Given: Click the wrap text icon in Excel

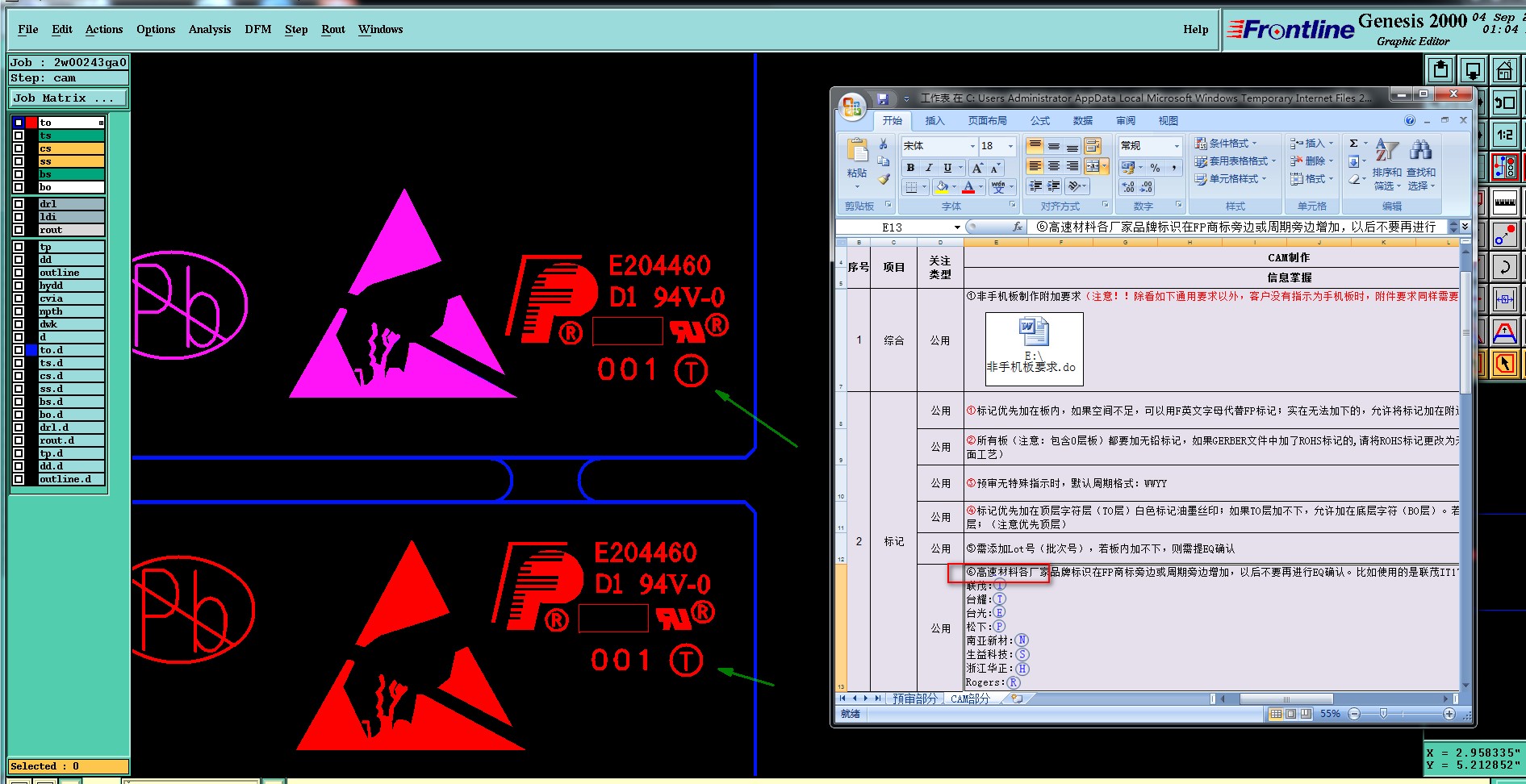Looking at the screenshot, I should click(1093, 146).
